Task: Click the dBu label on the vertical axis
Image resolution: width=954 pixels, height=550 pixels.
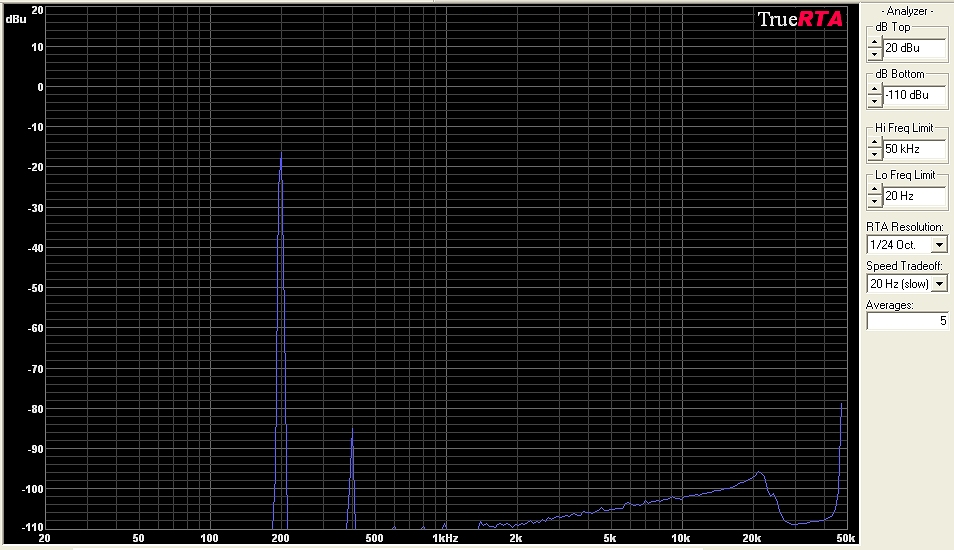Action: (16, 19)
